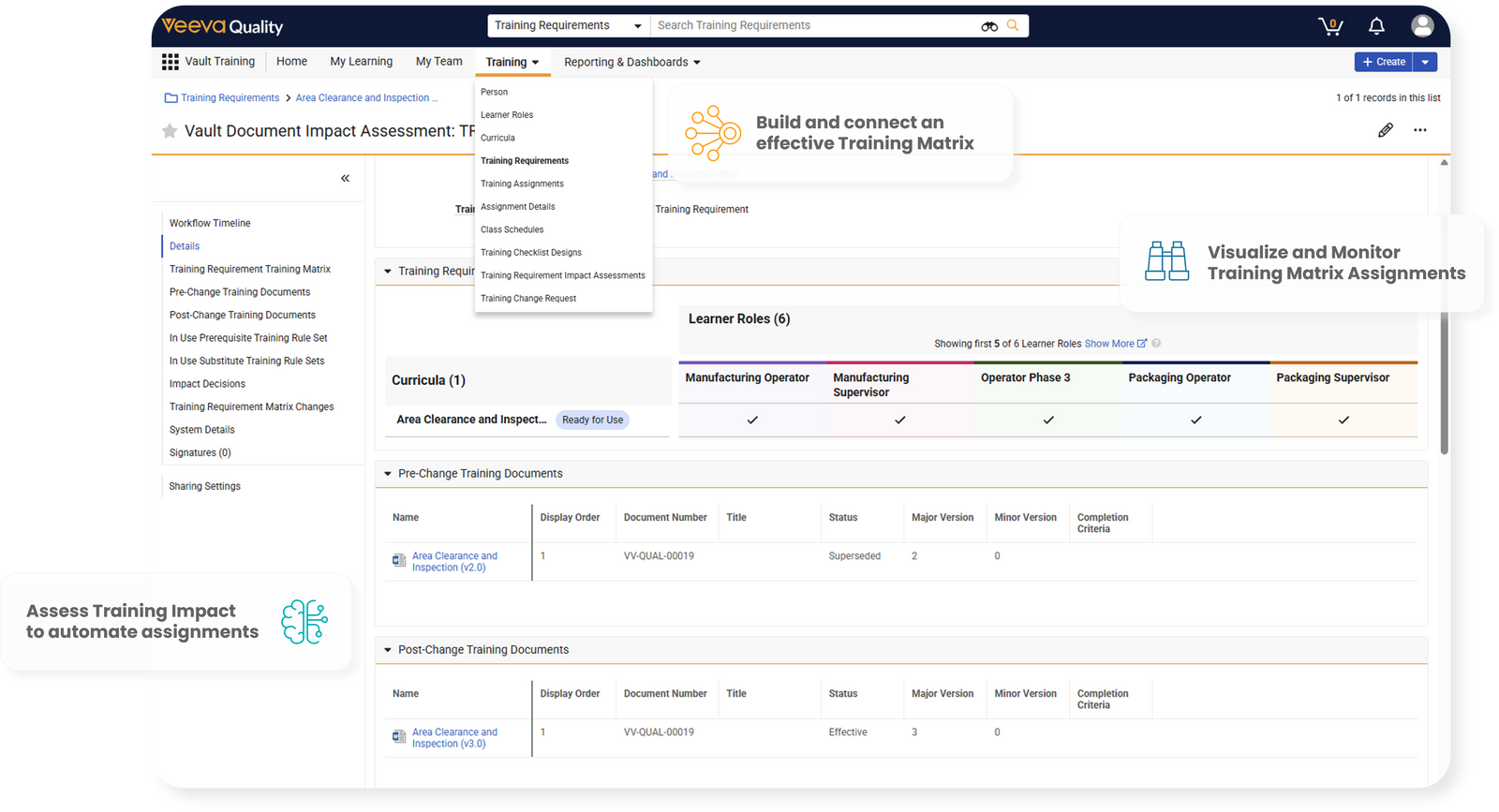Image resolution: width=1499 pixels, height=812 pixels.
Task: Select Person from Training menu
Action: pyautogui.click(x=494, y=92)
